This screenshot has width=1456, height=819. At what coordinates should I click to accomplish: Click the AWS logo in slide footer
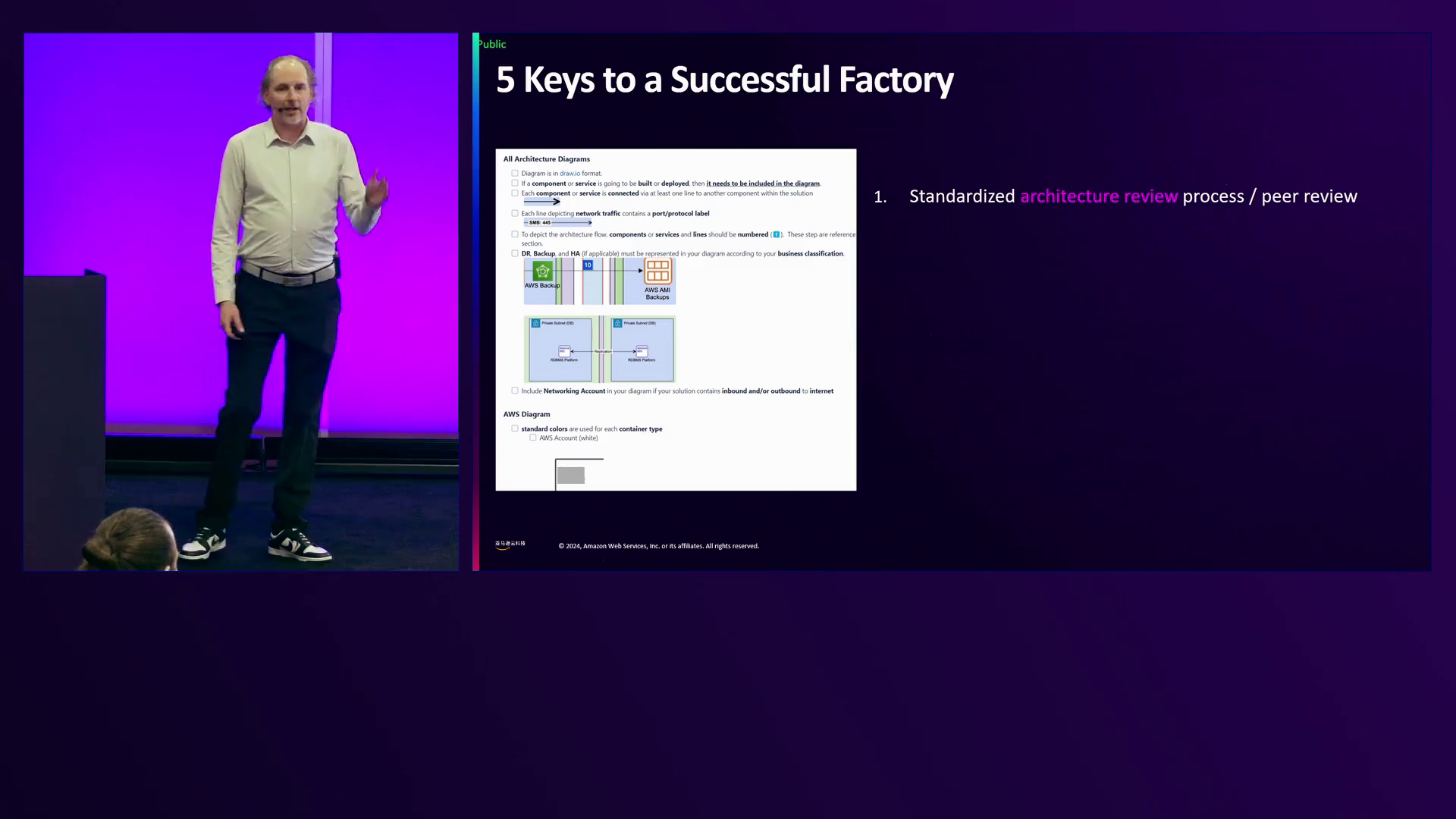tap(510, 545)
